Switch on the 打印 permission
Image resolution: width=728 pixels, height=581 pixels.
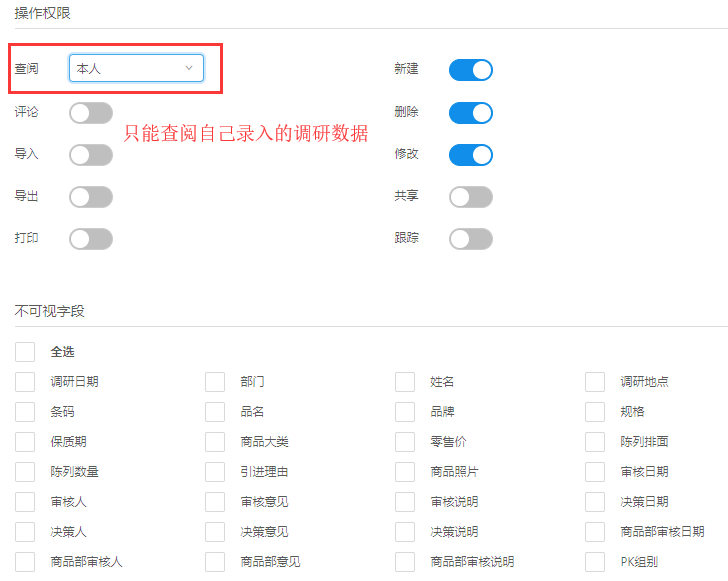(x=91, y=239)
